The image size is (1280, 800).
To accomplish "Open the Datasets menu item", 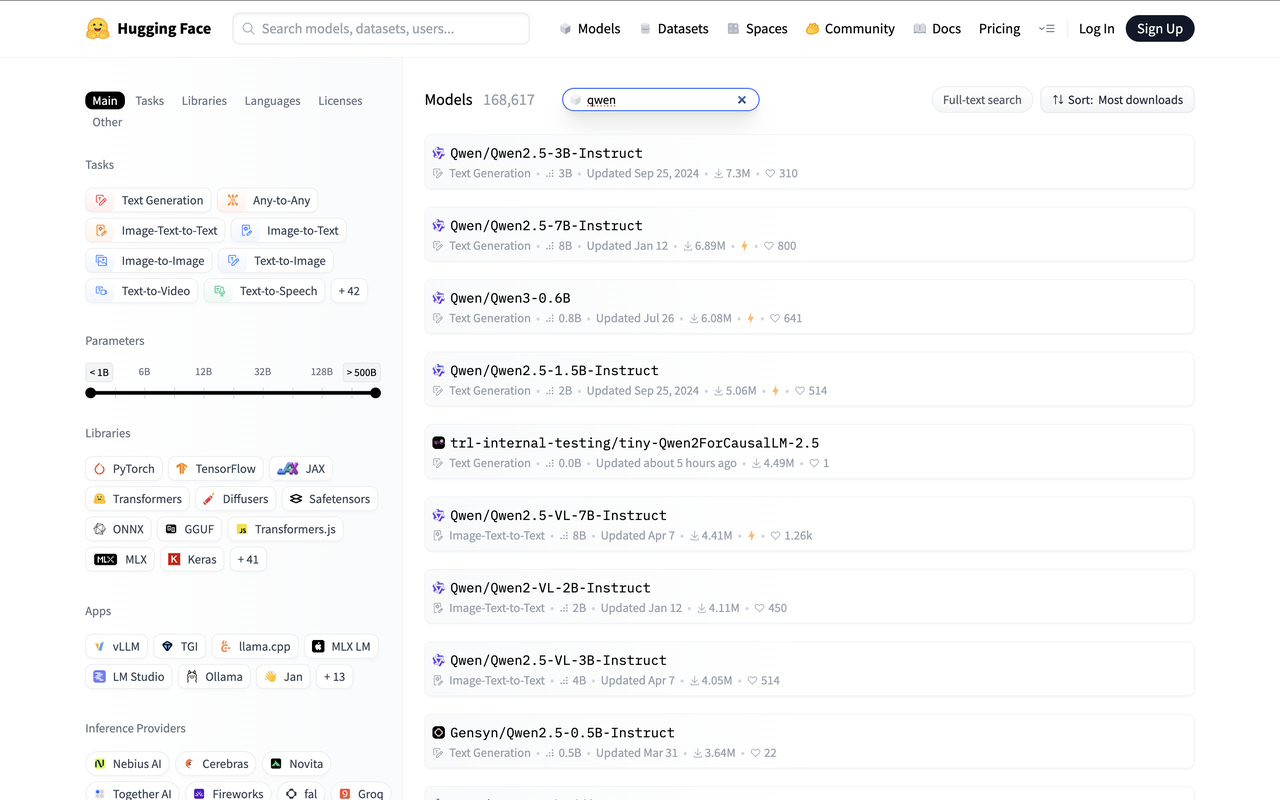I will click(x=674, y=29).
